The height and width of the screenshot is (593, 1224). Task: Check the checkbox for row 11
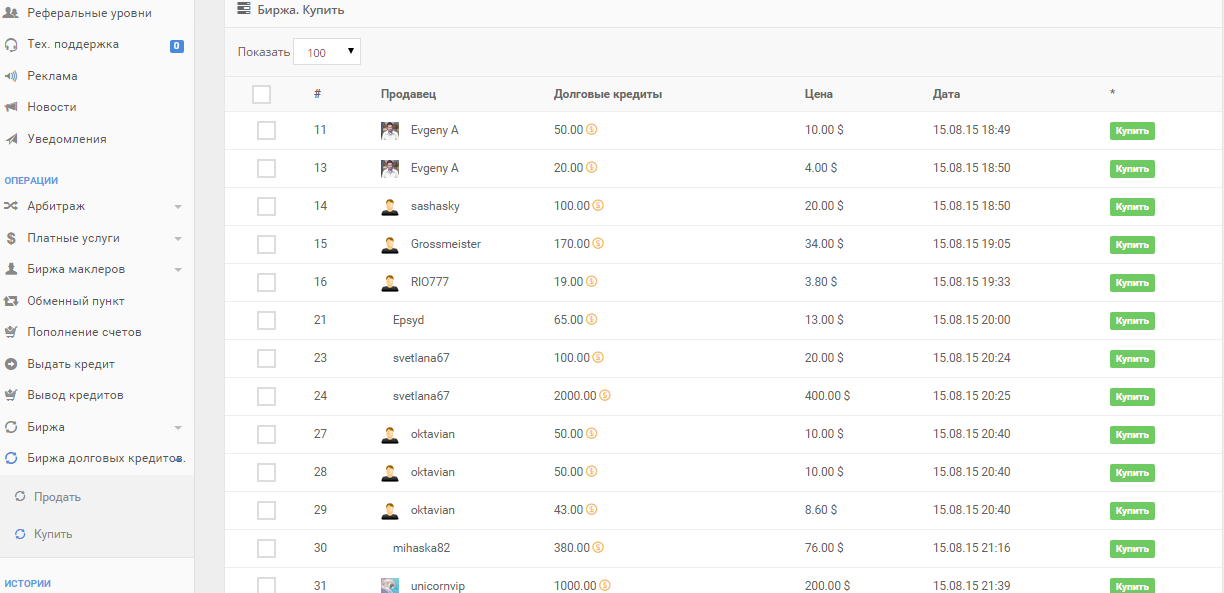[266, 130]
